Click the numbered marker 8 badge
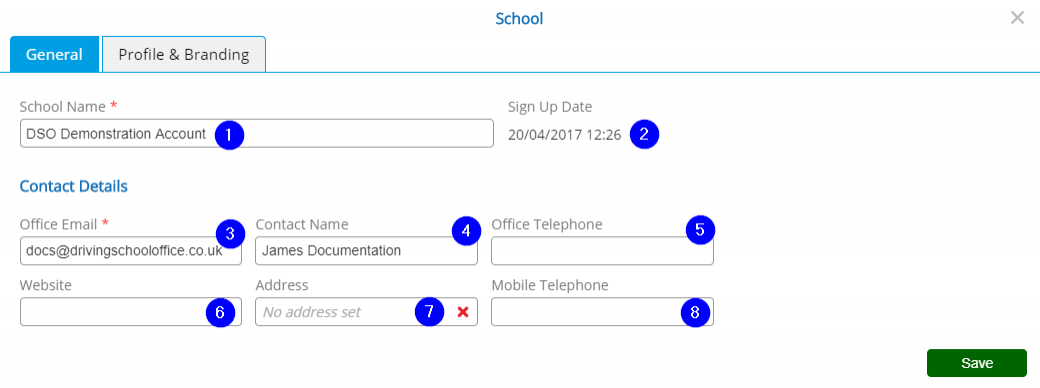Screen dimensions: 1040x388 (x=695, y=312)
